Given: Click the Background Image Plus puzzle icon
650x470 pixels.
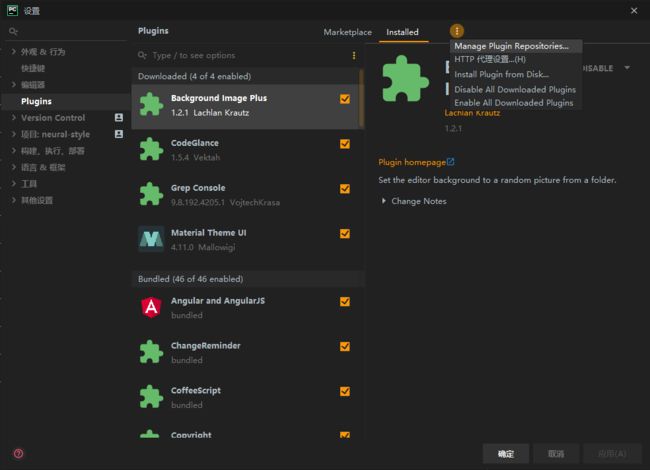Looking at the screenshot, I should click(x=151, y=104).
